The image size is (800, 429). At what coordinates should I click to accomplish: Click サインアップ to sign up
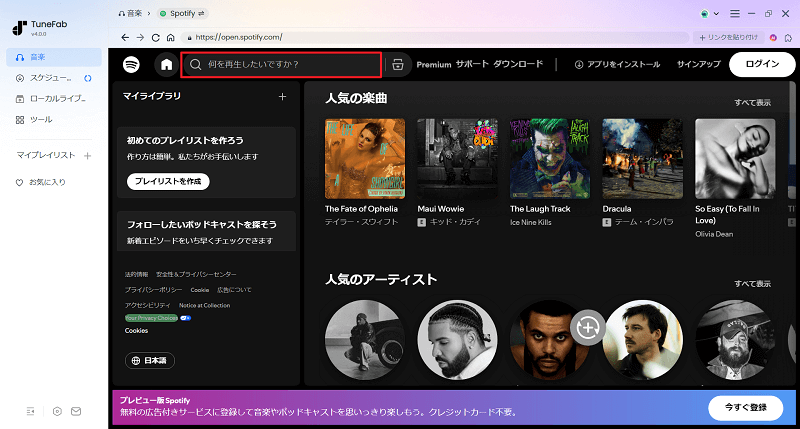click(x=698, y=64)
